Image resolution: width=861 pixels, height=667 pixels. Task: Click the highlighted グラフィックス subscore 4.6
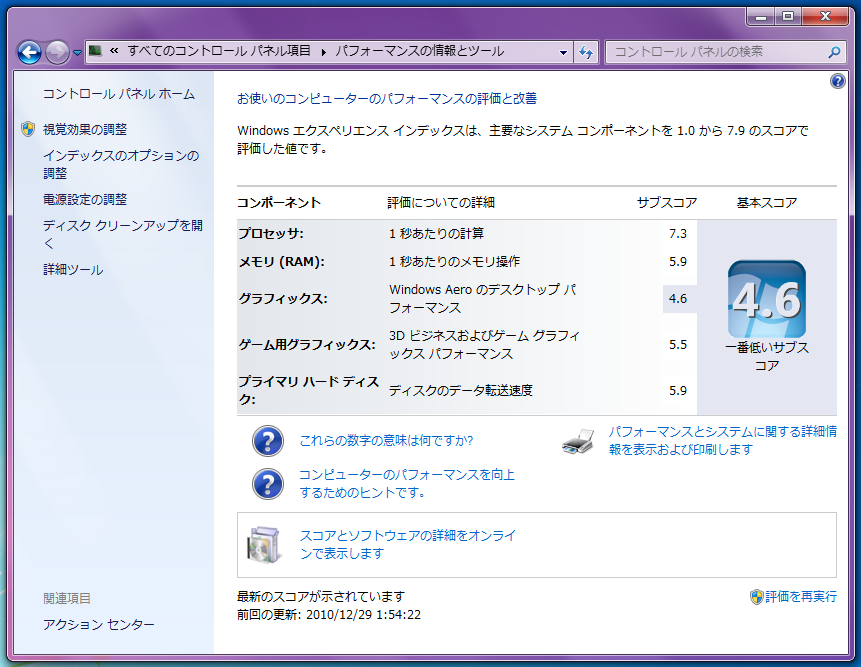pyautogui.click(x=678, y=299)
